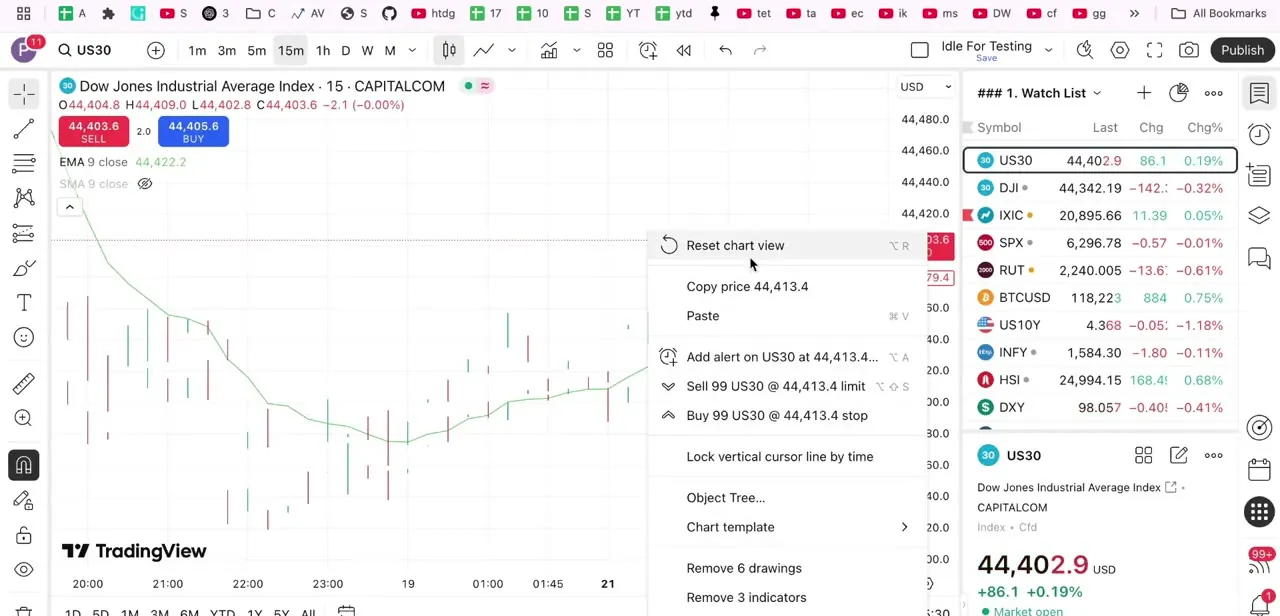
Task: Open Object Tree from context menu
Action: point(788,498)
